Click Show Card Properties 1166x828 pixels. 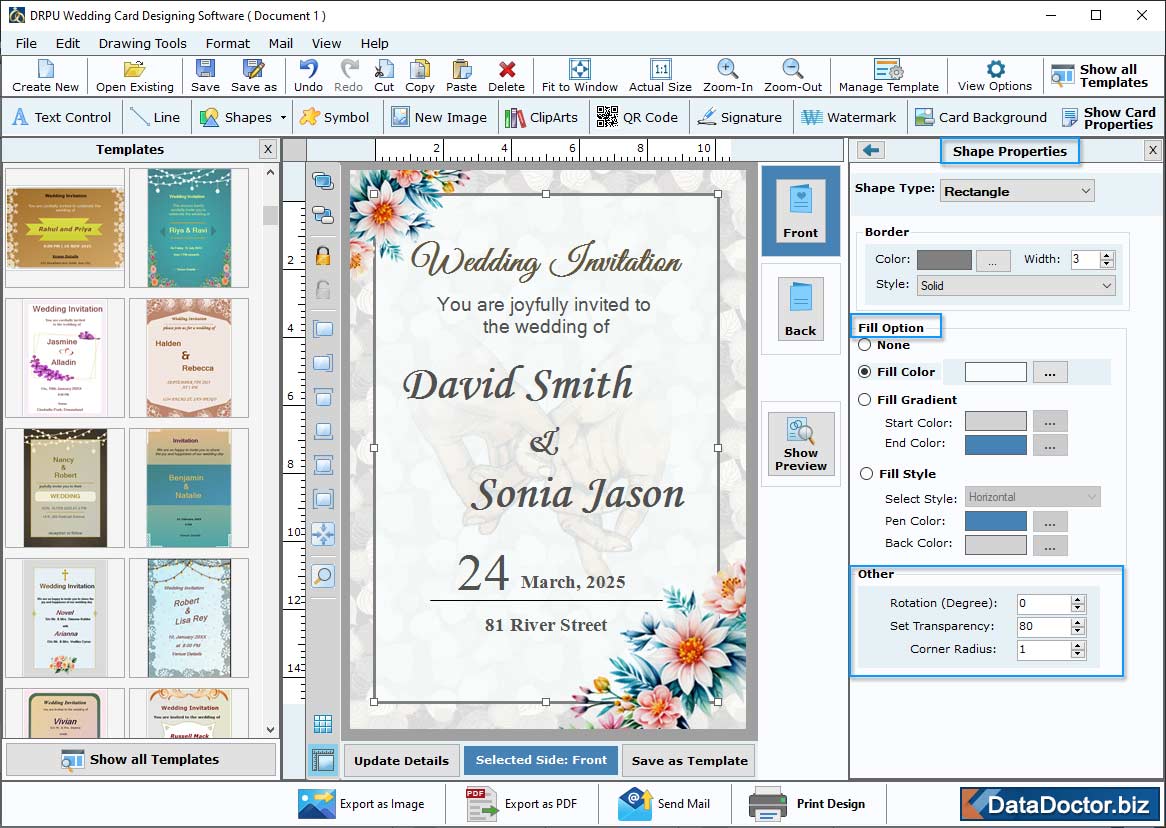tap(1109, 118)
